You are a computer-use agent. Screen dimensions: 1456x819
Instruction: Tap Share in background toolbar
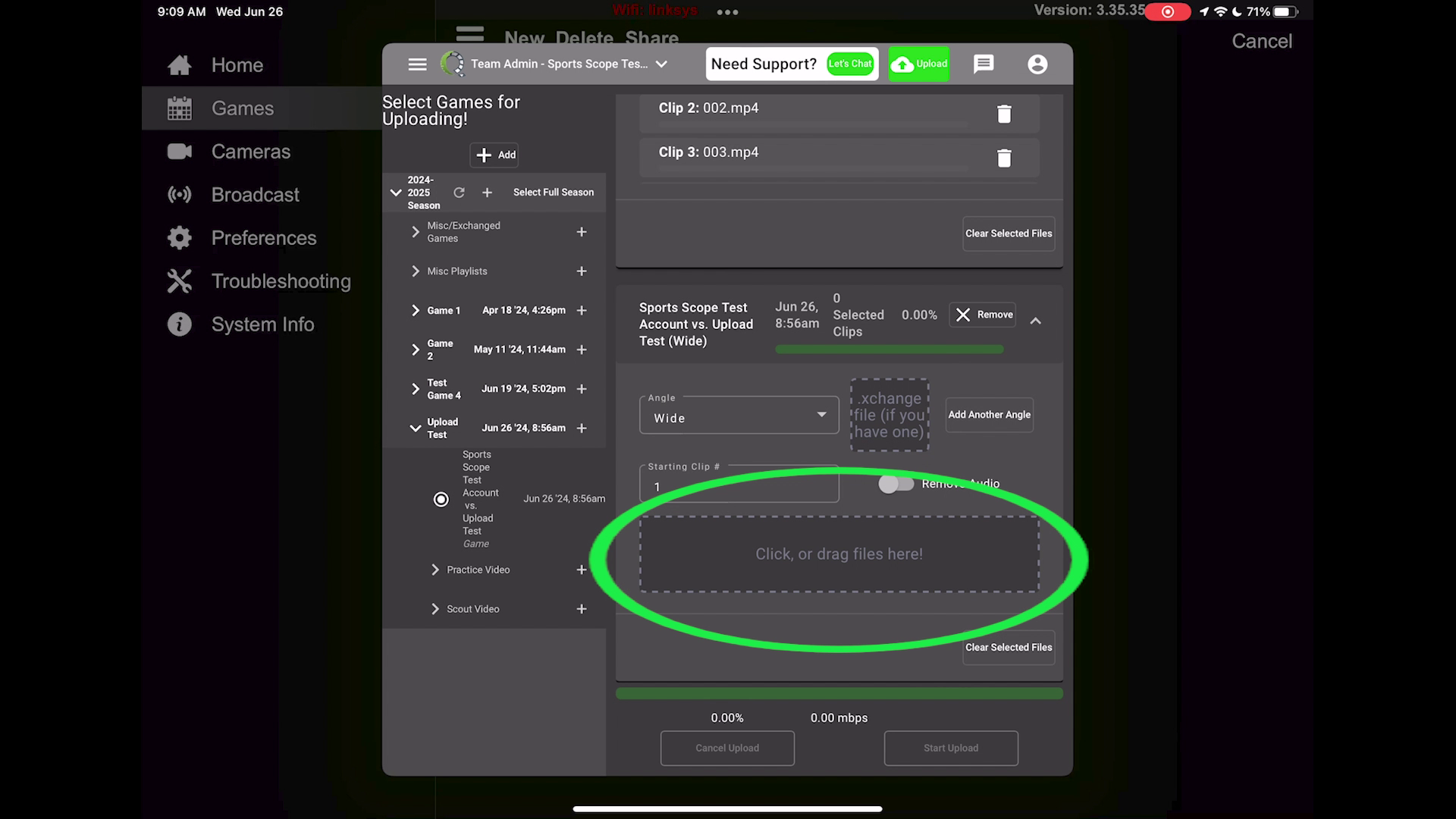pyautogui.click(x=651, y=38)
